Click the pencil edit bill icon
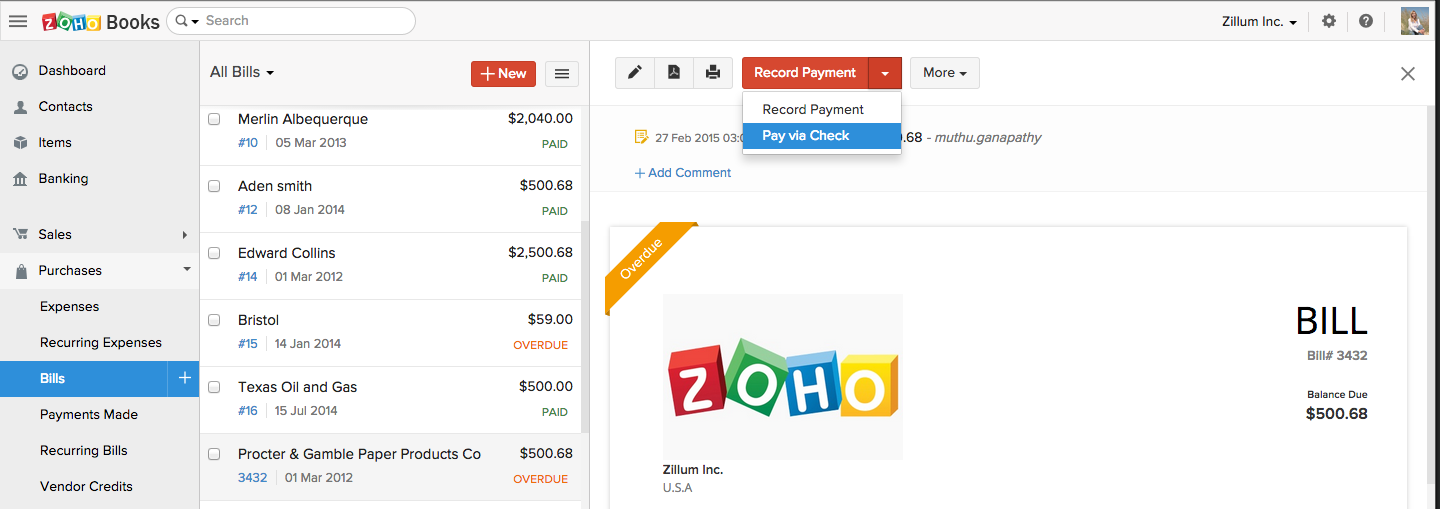The height and width of the screenshot is (509, 1440). pyautogui.click(x=635, y=73)
